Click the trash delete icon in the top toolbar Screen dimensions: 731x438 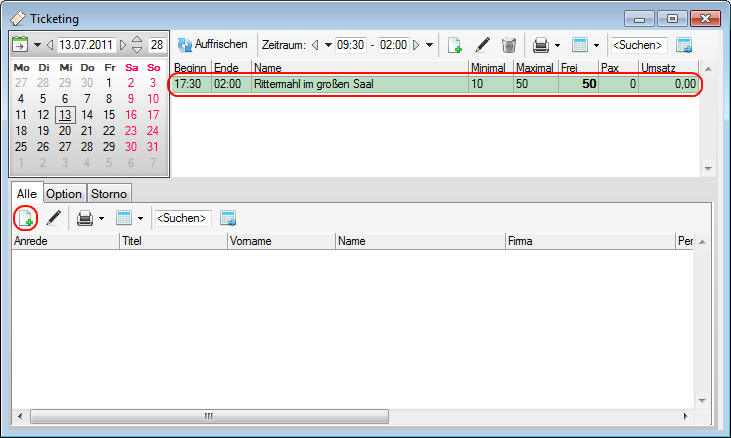tap(509, 45)
